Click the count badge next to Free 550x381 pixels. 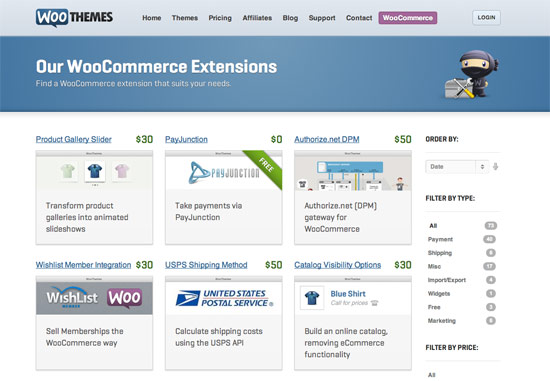pos(491,307)
